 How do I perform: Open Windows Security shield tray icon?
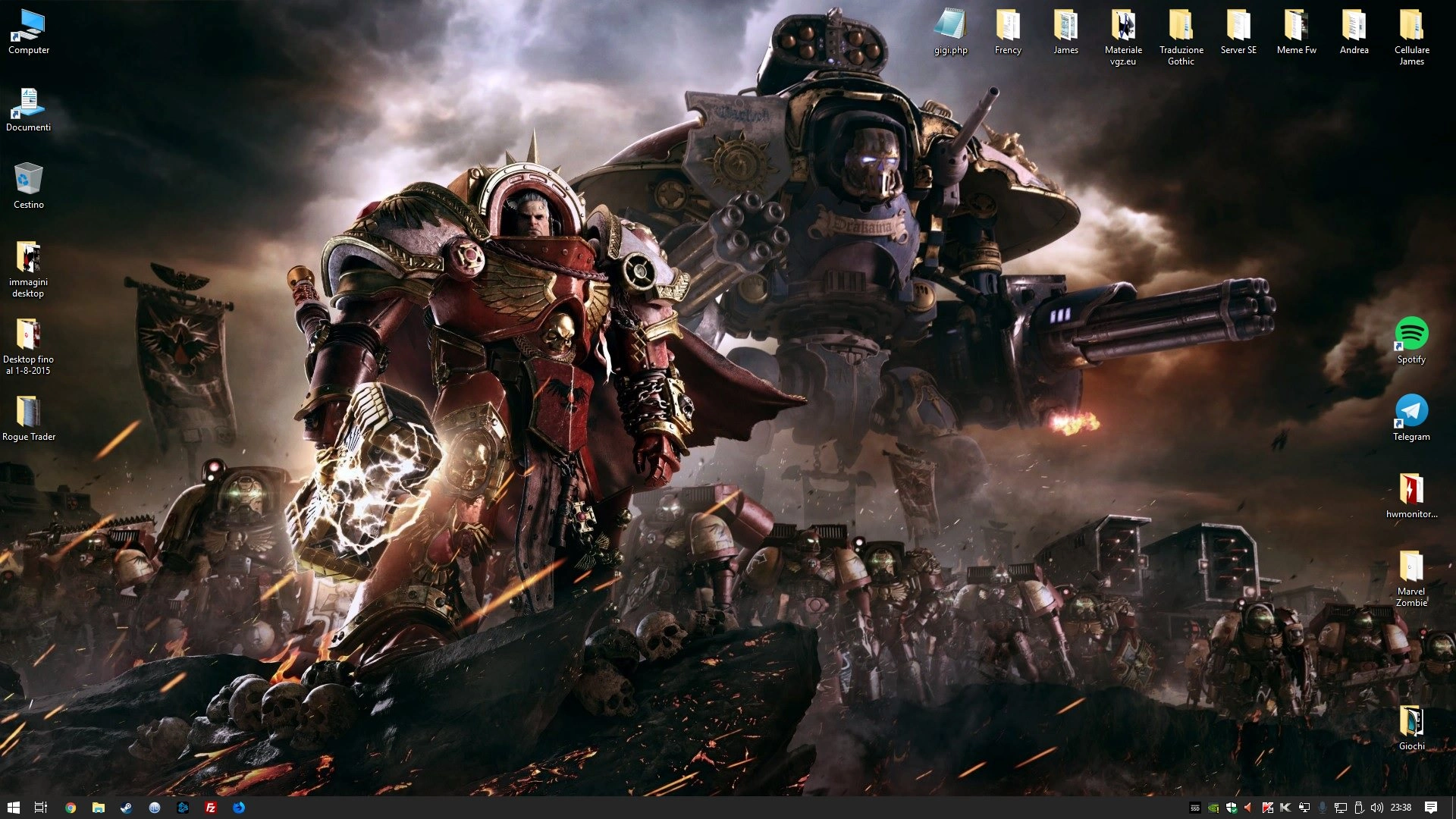point(1232,808)
